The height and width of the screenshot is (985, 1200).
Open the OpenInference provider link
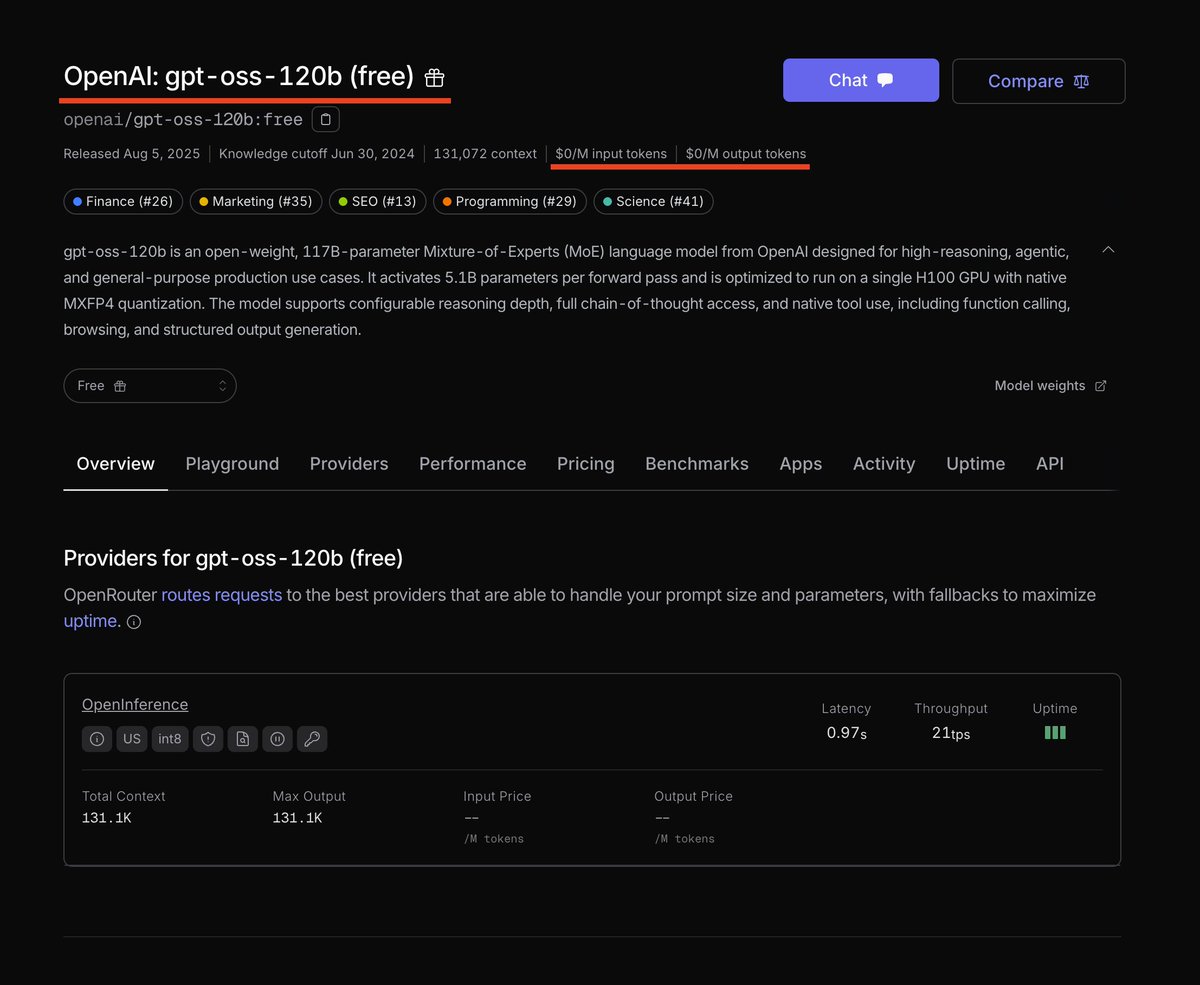tap(135, 705)
